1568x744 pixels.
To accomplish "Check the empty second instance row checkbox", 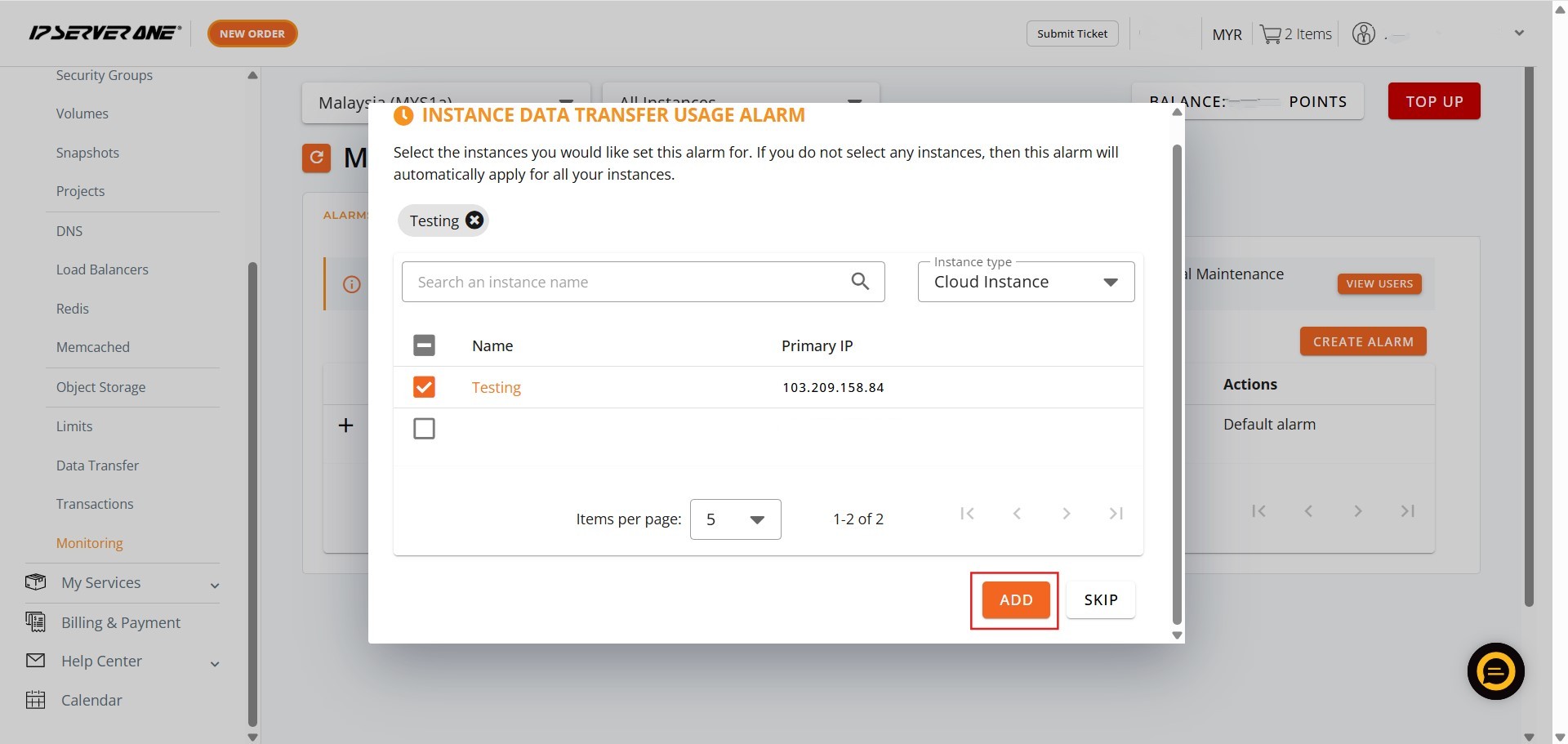I will point(424,429).
